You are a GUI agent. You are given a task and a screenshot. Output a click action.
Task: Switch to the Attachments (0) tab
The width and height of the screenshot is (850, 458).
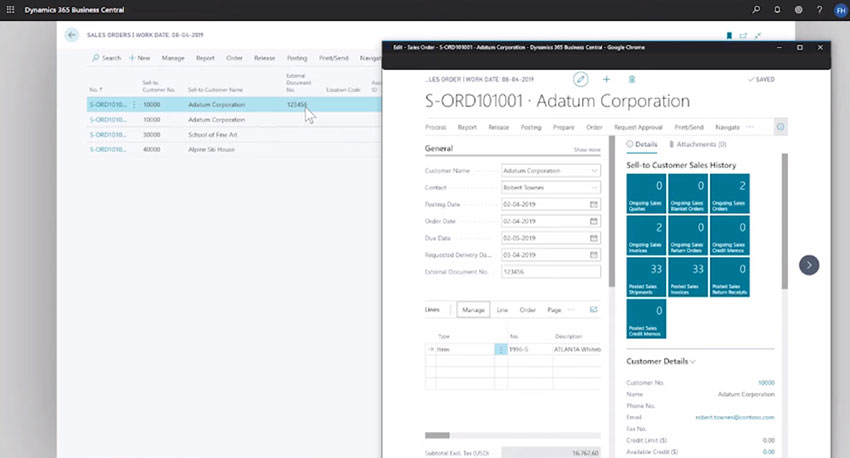(x=698, y=144)
